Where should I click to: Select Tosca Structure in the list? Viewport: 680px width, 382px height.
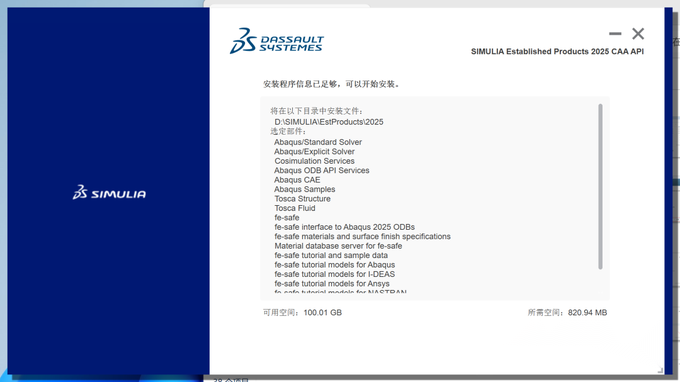click(x=302, y=199)
